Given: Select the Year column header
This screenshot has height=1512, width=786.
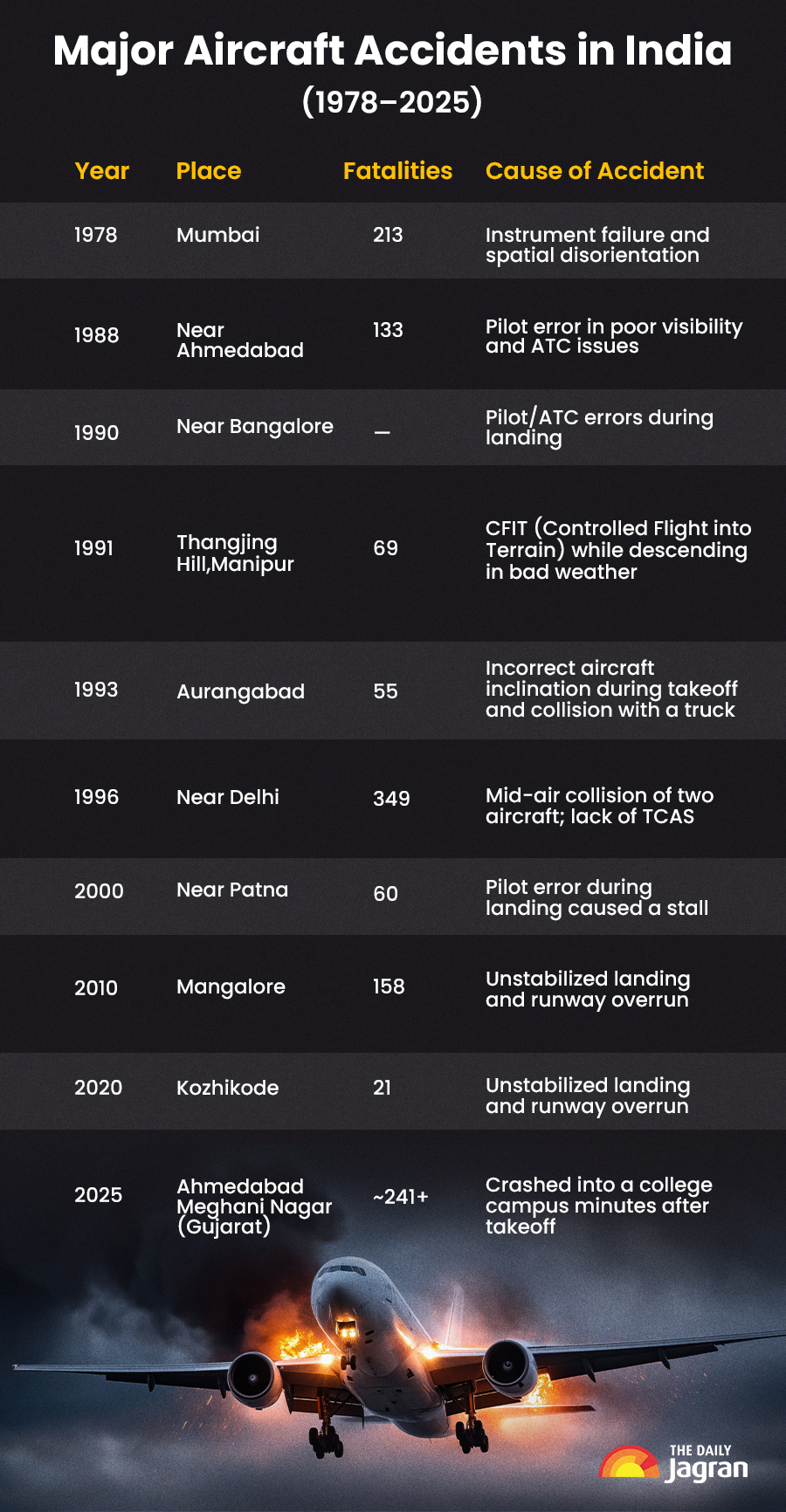Looking at the screenshot, I should pos(101,171).
